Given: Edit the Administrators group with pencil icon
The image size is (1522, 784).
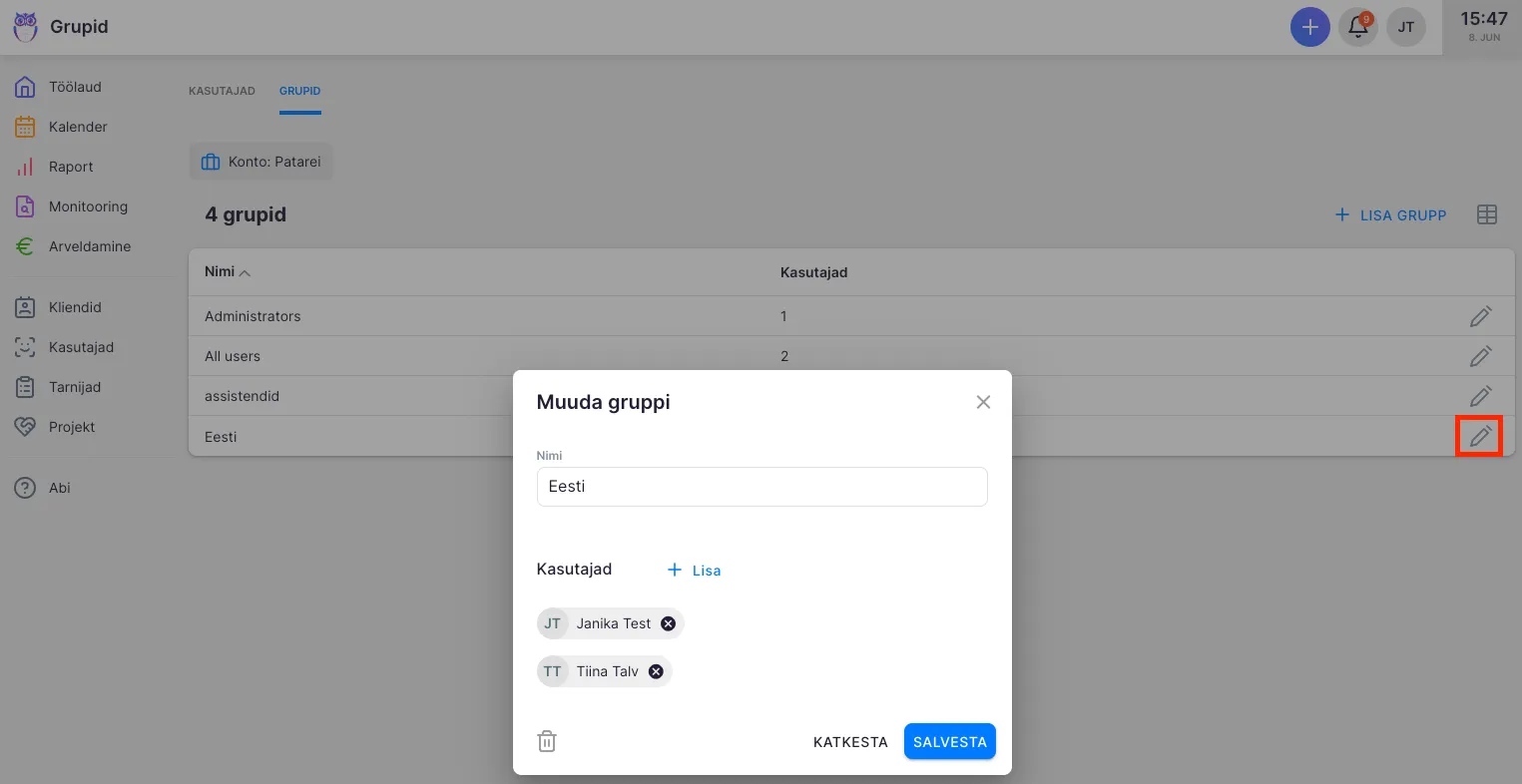Looking at the screenshot, I should tap(1480, 316).
